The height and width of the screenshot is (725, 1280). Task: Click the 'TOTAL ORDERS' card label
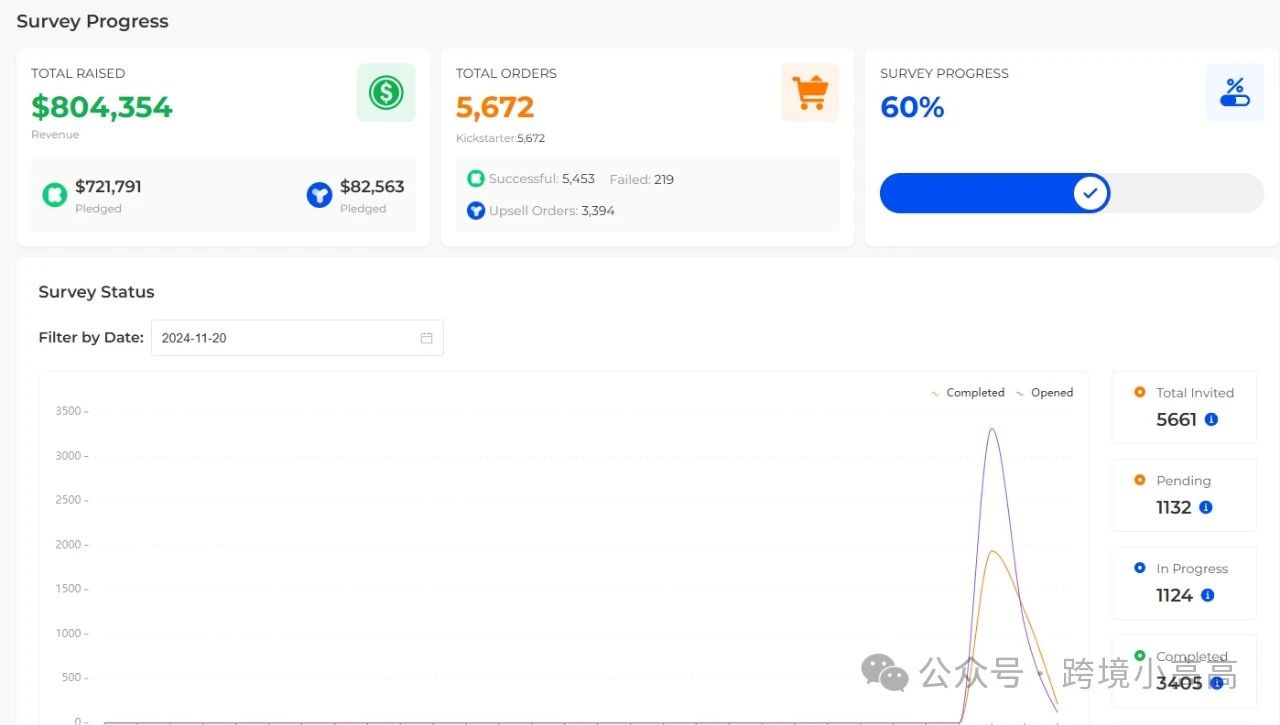pos(506,73)
